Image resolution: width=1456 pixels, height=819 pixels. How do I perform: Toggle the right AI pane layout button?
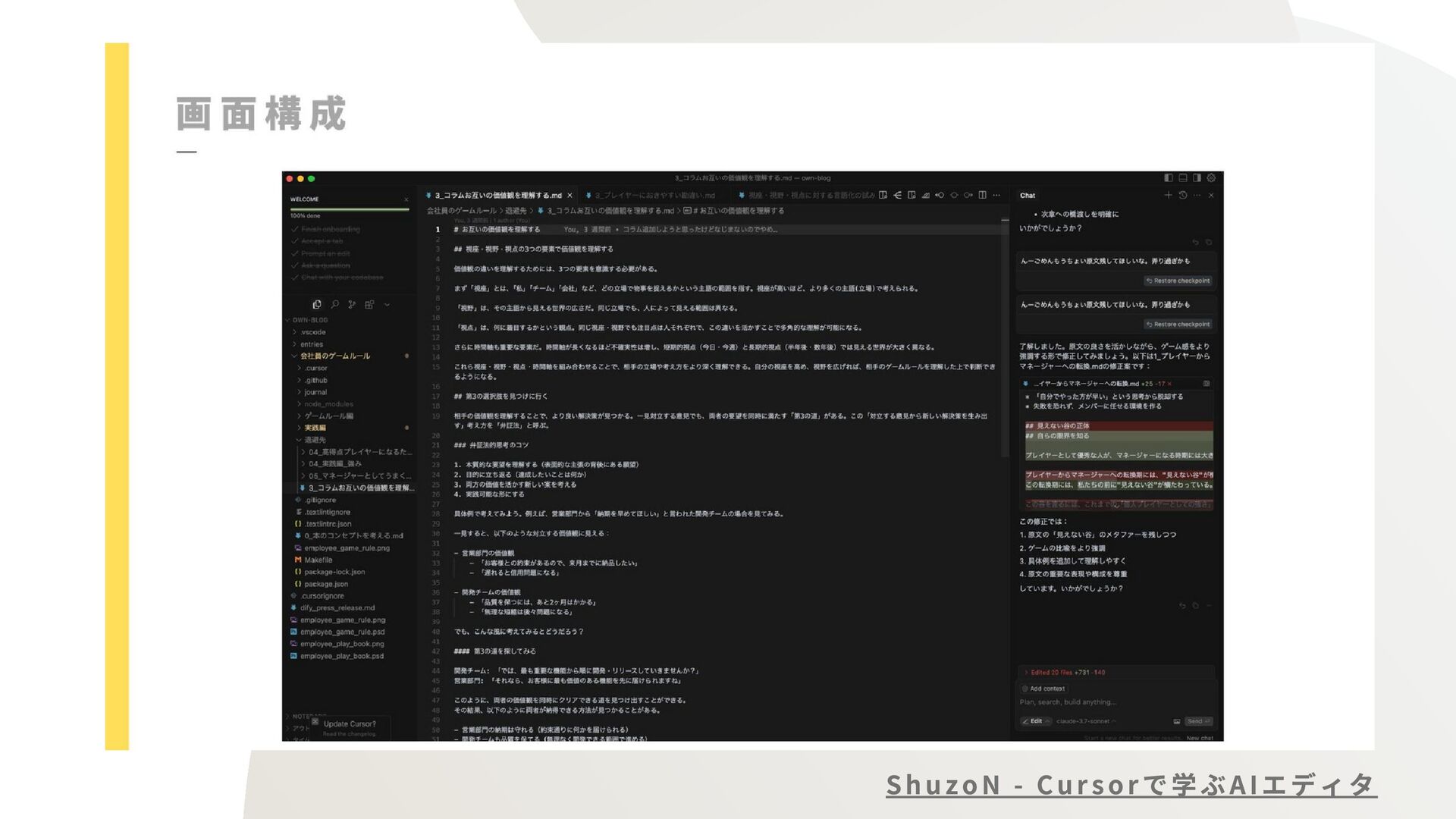[x=1197, y=178]
